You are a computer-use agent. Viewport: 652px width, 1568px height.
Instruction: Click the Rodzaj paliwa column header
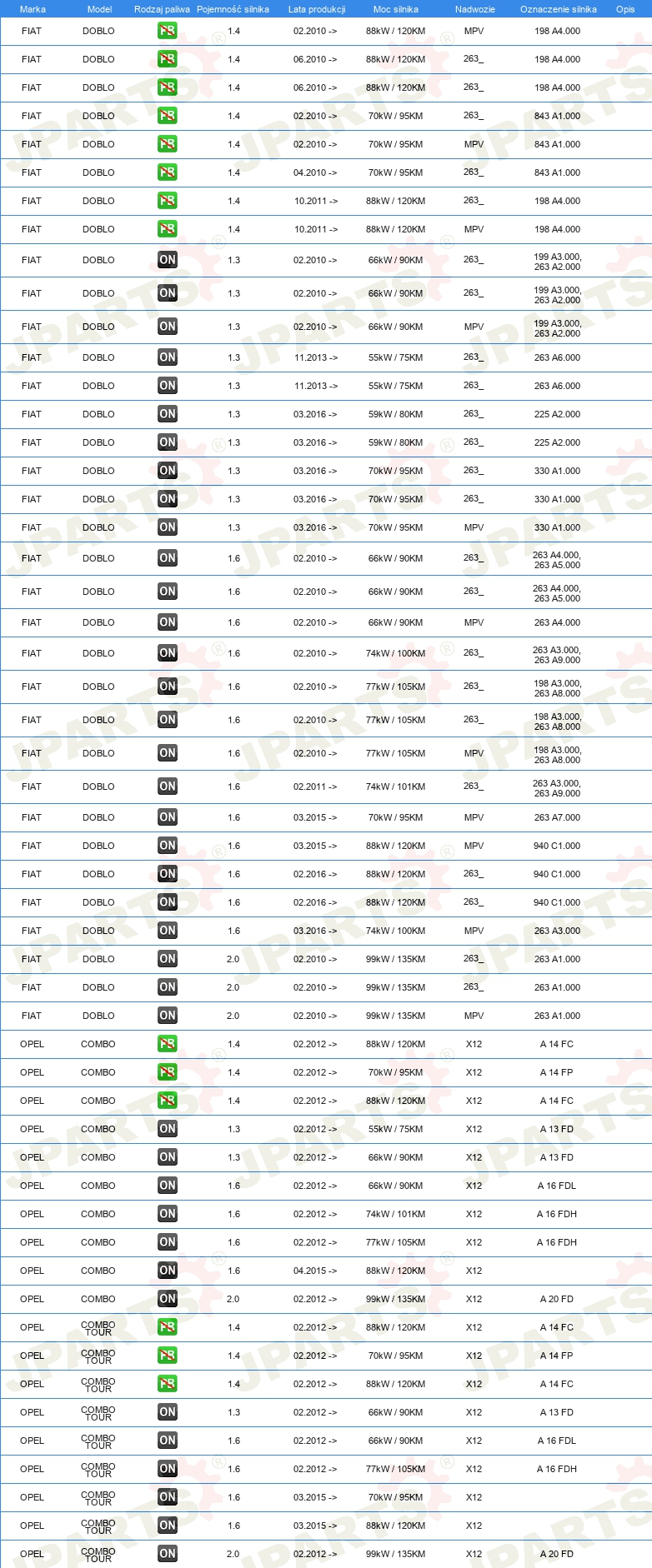point(162,9)
